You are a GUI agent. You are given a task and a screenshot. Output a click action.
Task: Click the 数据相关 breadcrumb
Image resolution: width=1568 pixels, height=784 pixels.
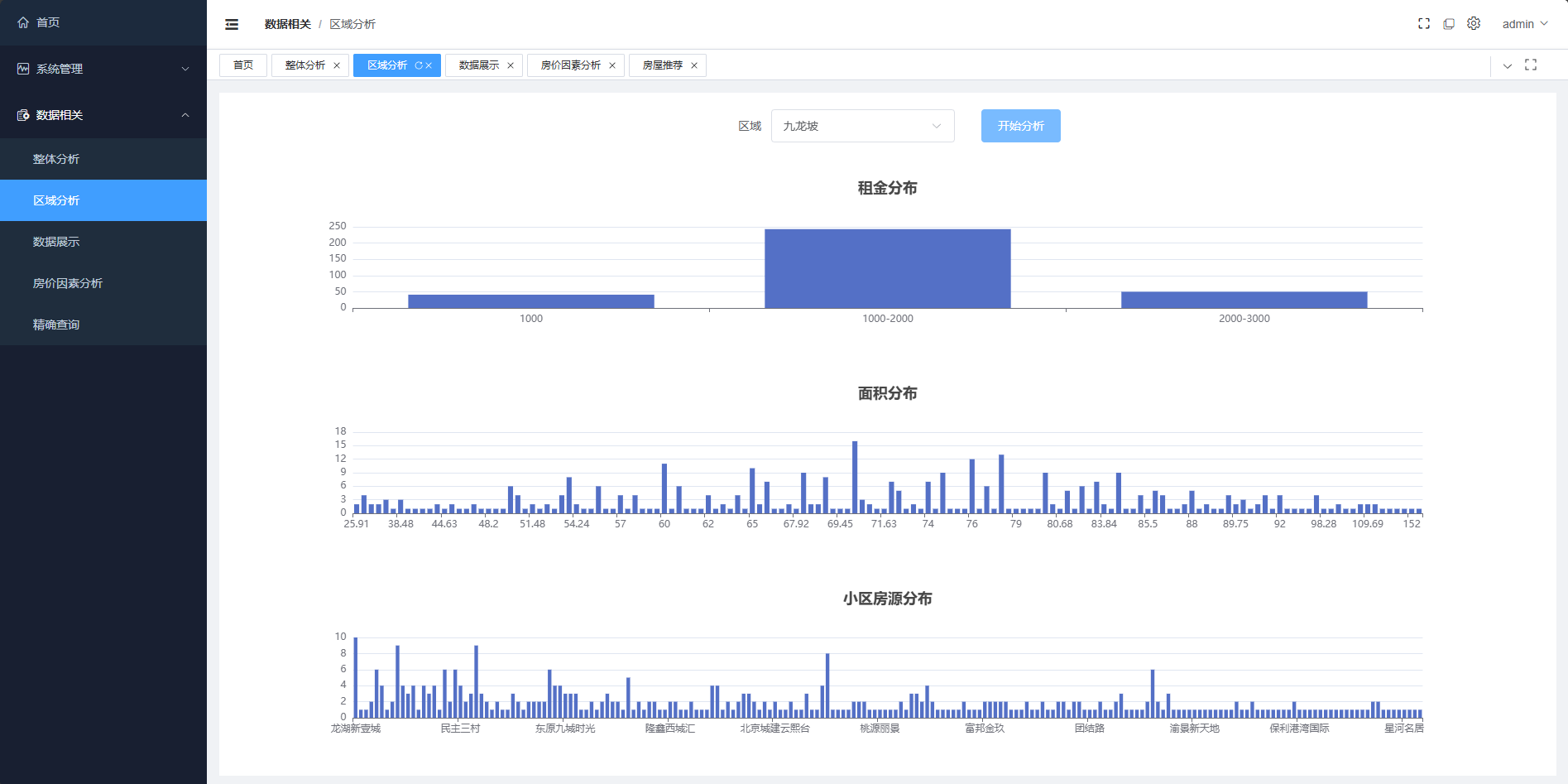tap(287, 24)
